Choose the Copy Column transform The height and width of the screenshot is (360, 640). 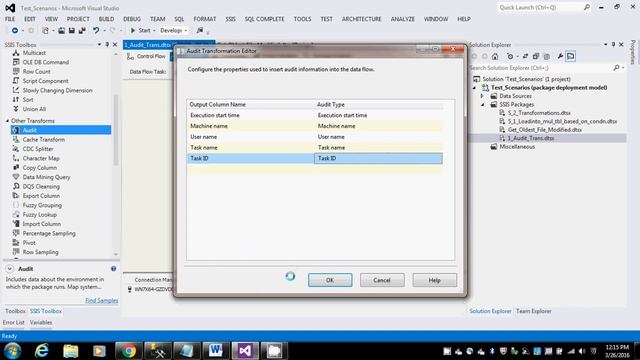(x=40, y=168)
